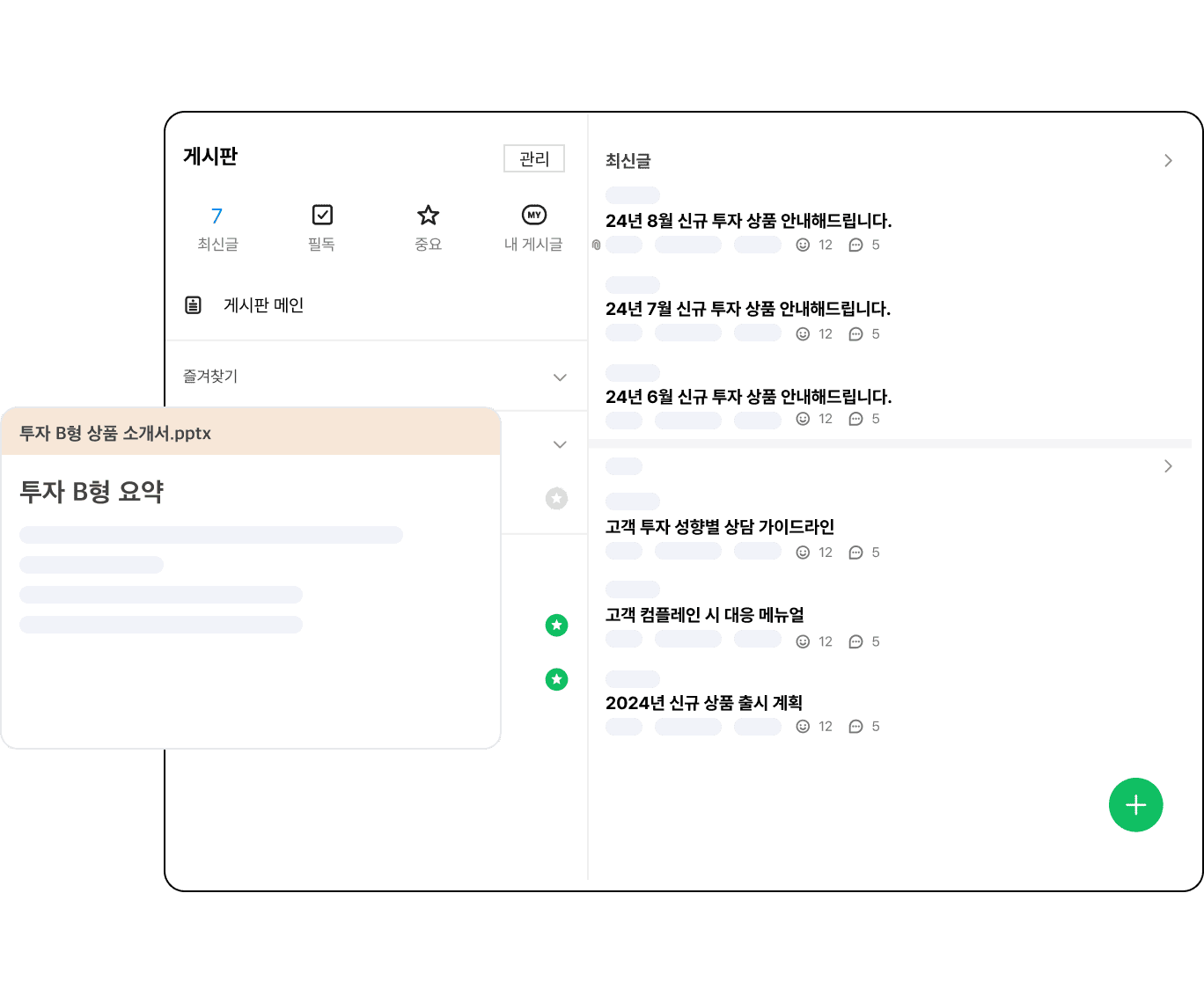The image size is (1204, 1003).
Task: Click the 관리 button
Action: click(534, 158)
